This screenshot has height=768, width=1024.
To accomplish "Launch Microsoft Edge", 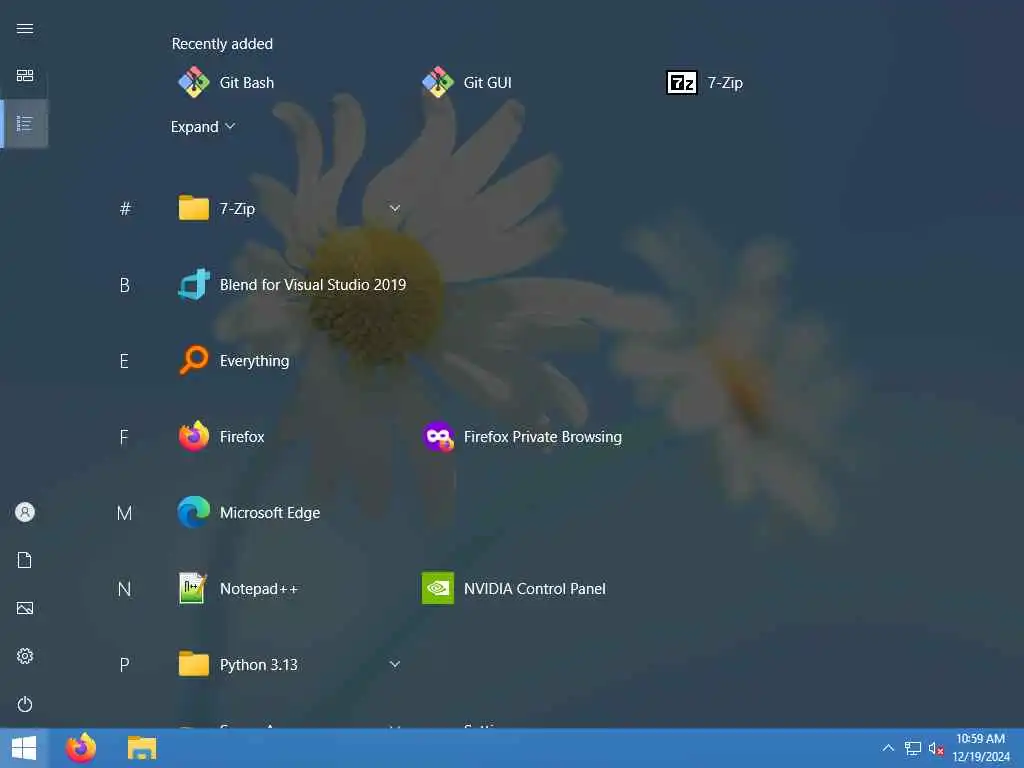I will tap(249, 513).
